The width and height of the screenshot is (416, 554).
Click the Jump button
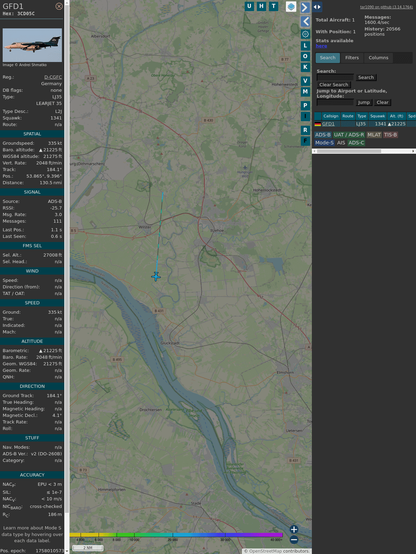(x=364, y=102)
